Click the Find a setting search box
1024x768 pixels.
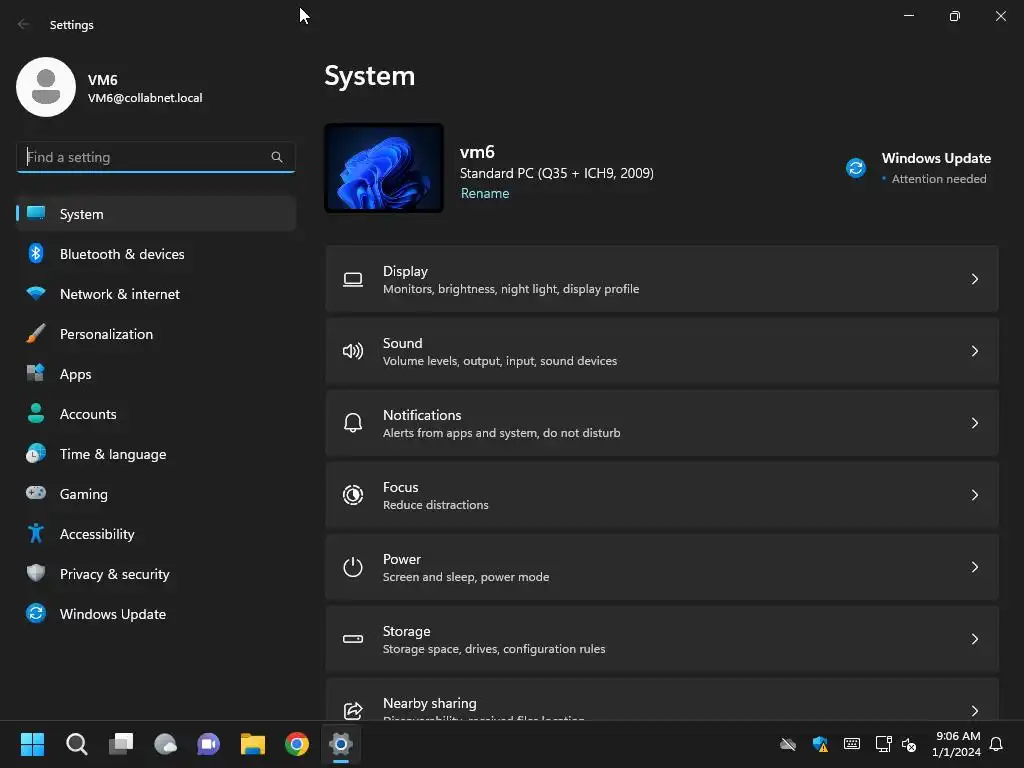pos(155,157)
